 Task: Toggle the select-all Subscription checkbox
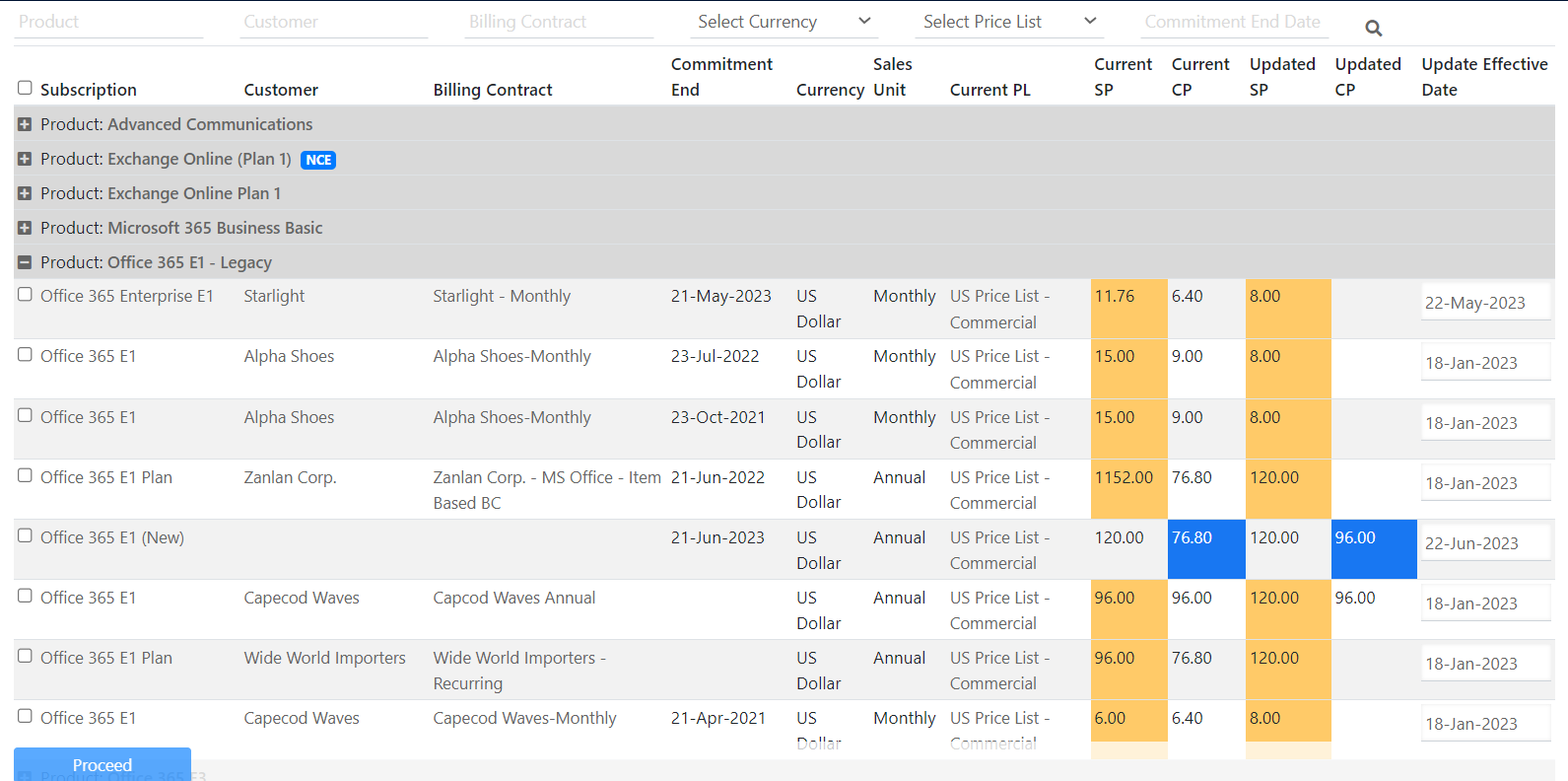(x=25, y=88)
